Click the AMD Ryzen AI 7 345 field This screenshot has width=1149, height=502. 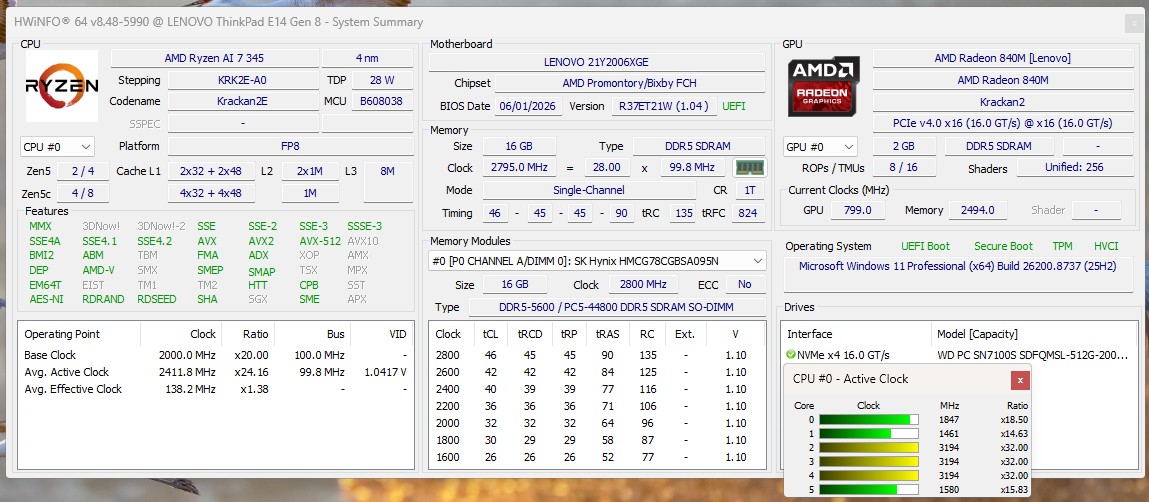tap(215, 59)
